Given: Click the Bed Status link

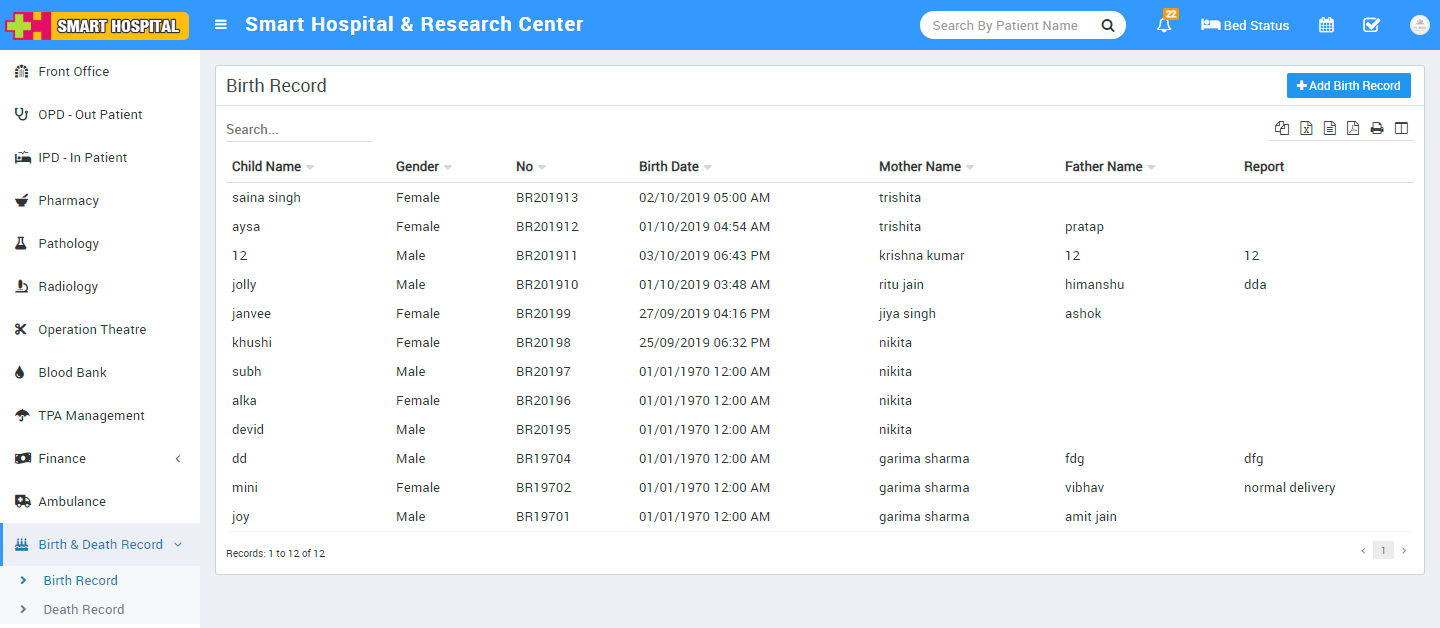Looking at the screenshot, I should (1245, 25).
